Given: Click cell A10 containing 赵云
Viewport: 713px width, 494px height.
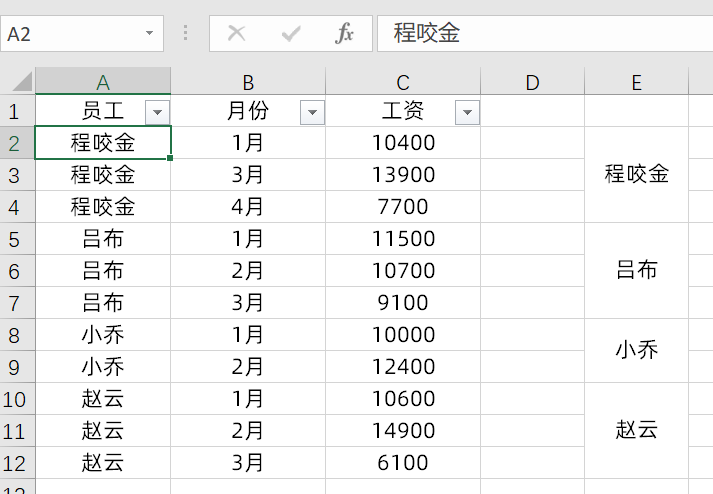Looking at the screenshot, I should (x=103, y=399).
